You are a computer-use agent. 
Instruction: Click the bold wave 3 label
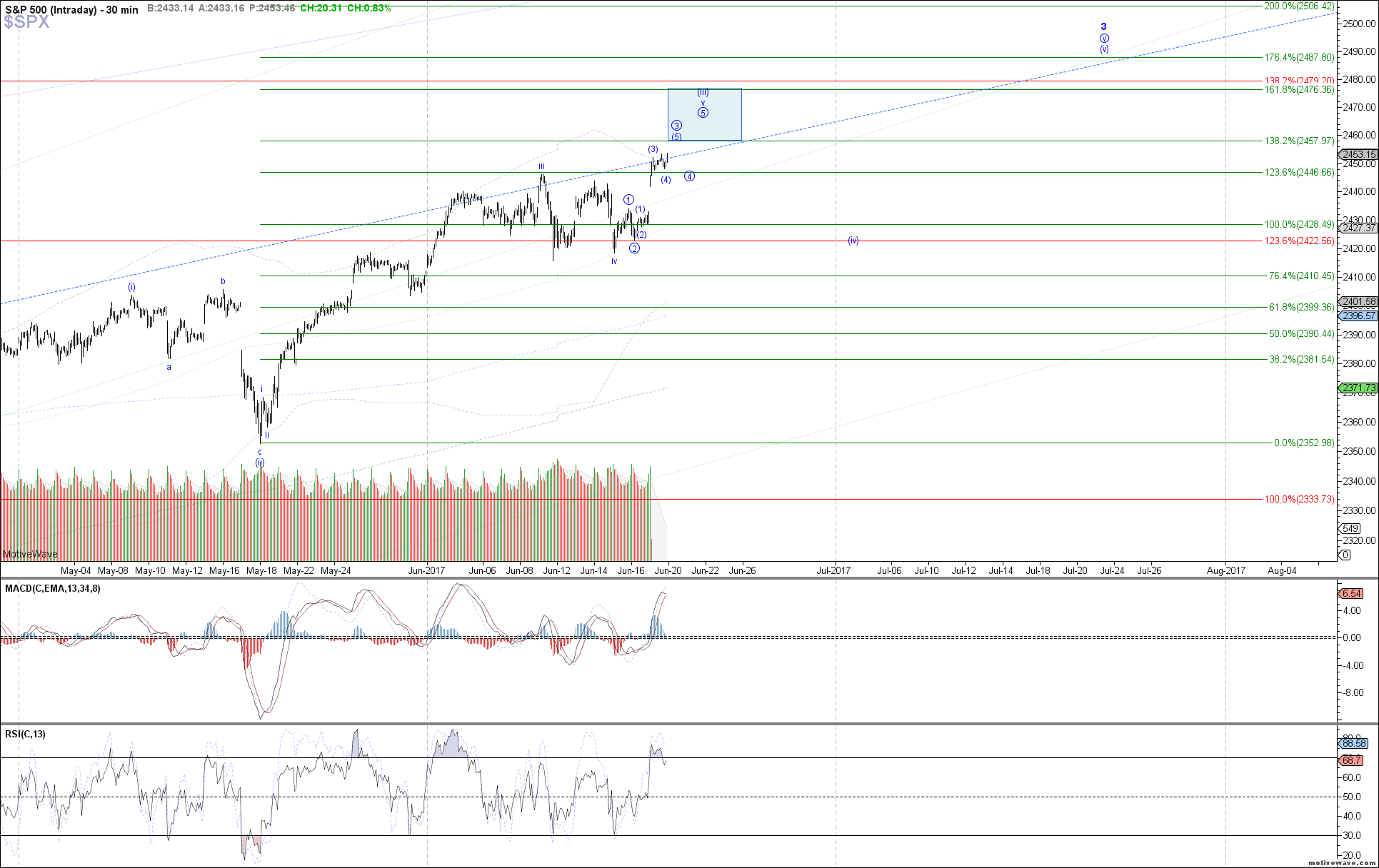(x=1103, y=26)
